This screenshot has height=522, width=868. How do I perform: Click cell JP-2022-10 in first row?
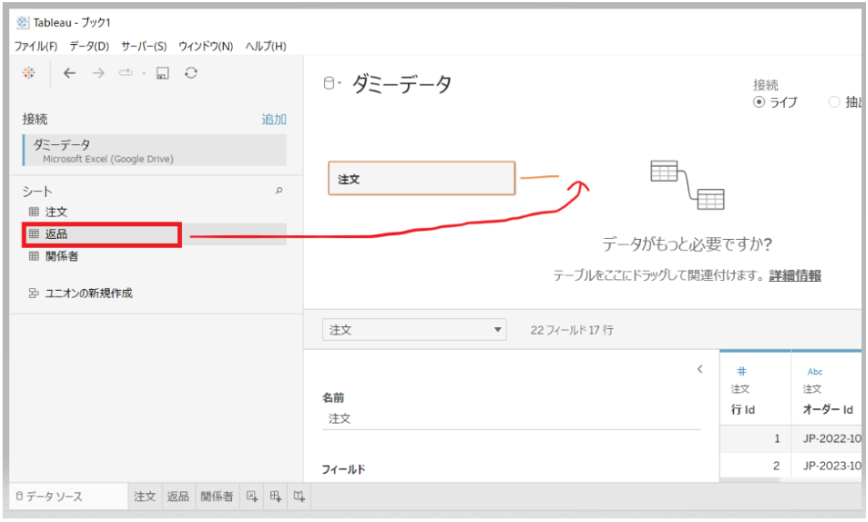pyautogui.click(x=831, y=439)
